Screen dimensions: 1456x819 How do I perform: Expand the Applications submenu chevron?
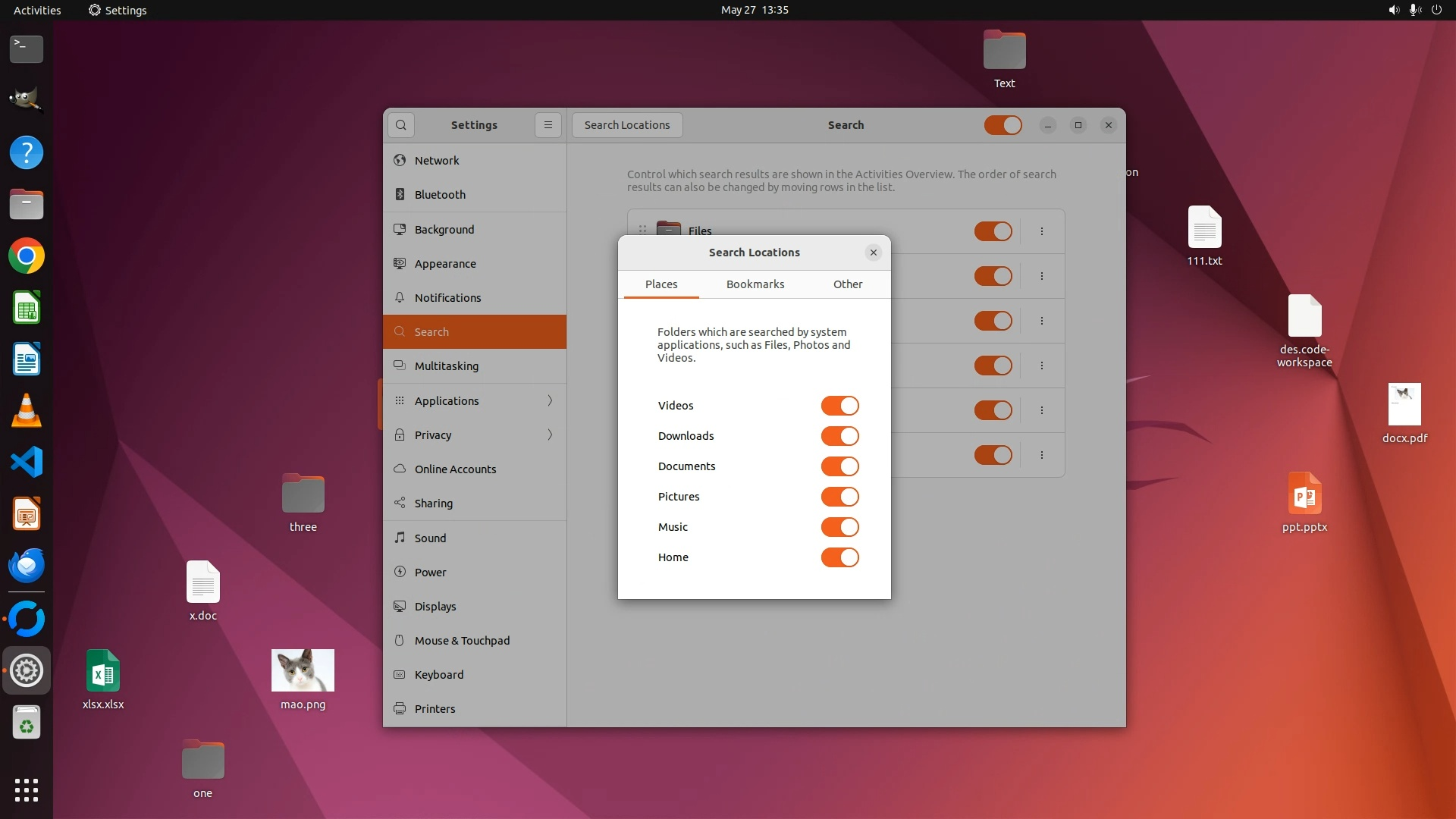click(x=550, y=401)
